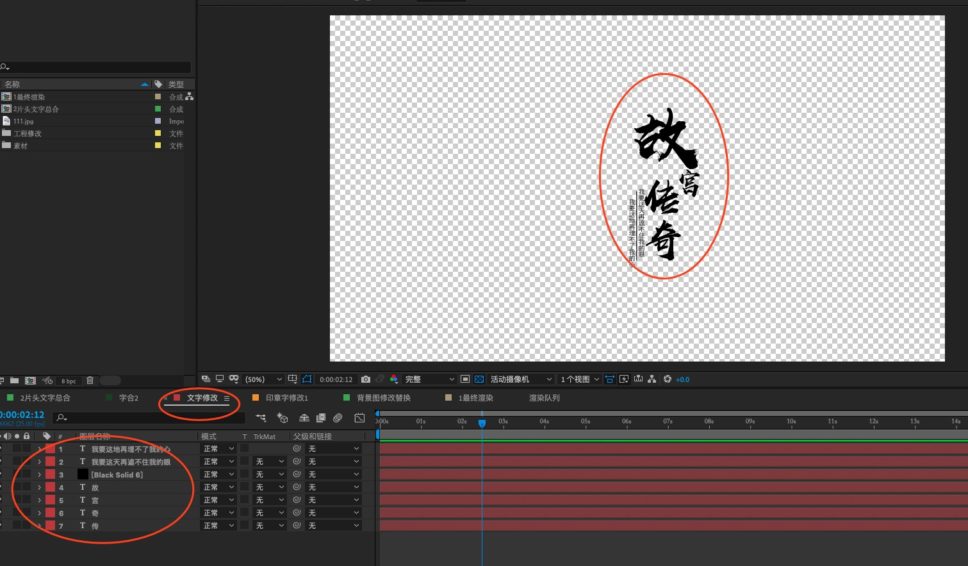Click the always preview this view icon
Image resolution: width=968 pixels, height=566 pixels.
(x=205, y=379)
